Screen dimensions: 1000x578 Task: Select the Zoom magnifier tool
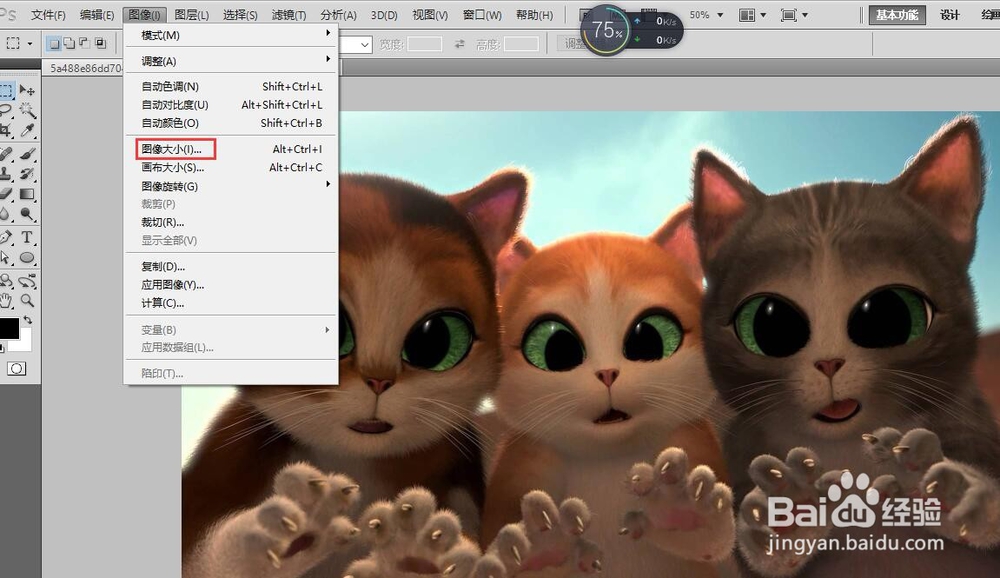(x=27, y=300)
